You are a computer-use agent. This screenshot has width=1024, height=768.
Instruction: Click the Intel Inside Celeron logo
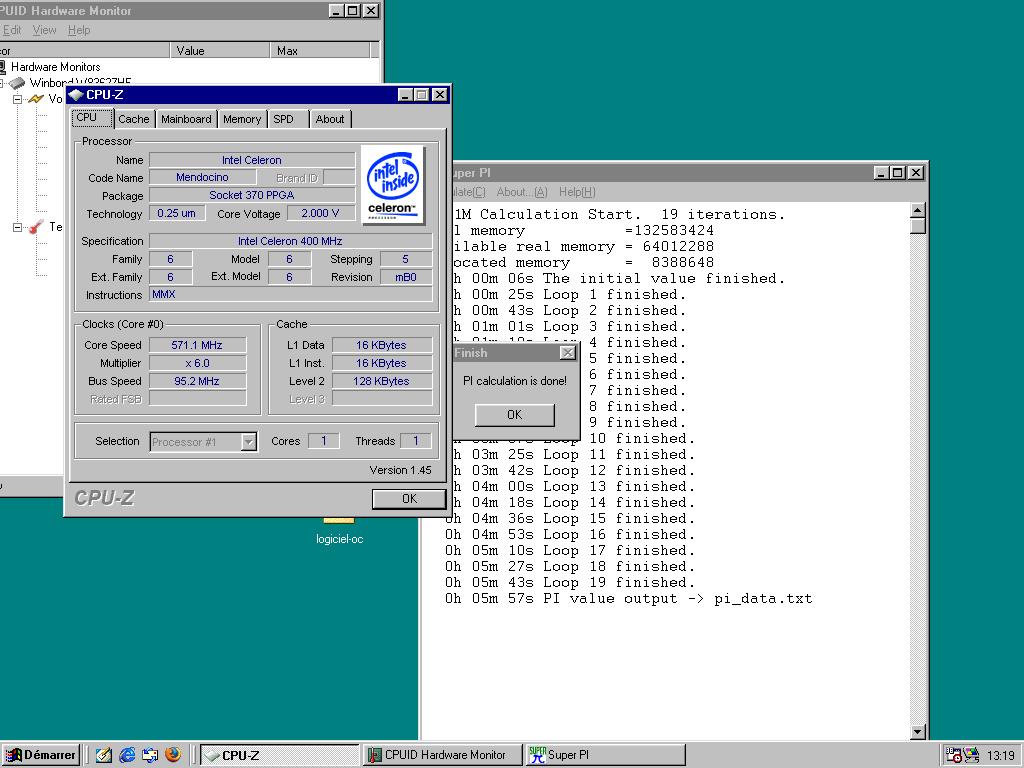(392, 185)
